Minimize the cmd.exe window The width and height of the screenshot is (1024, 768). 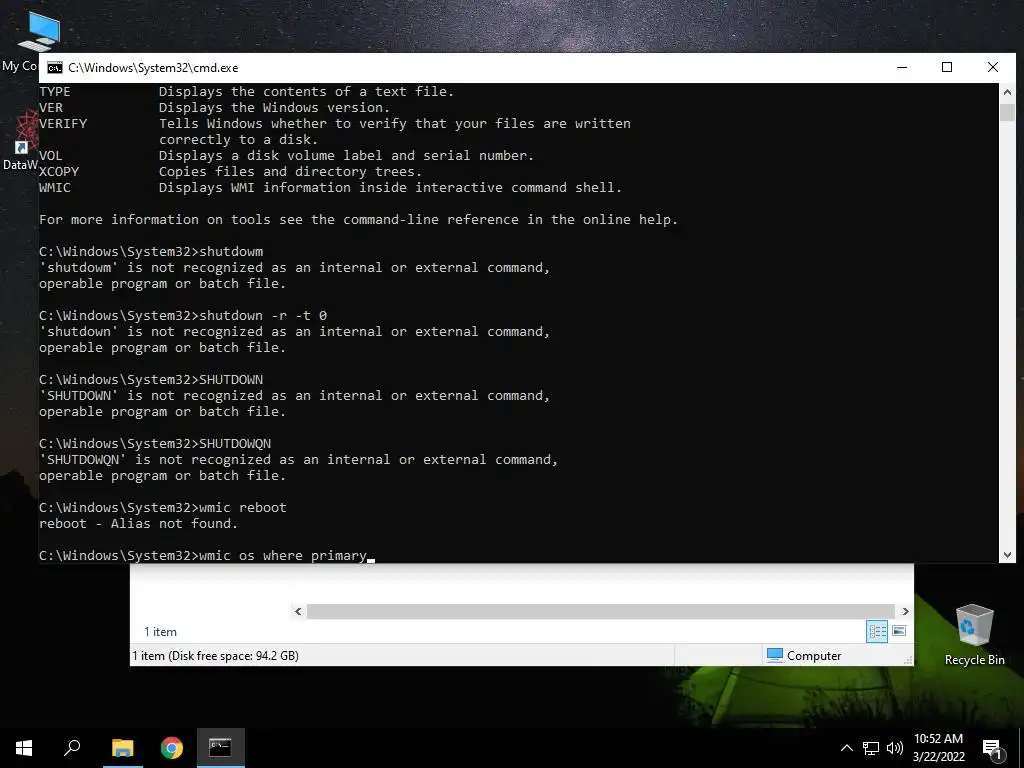coord(902,67)
